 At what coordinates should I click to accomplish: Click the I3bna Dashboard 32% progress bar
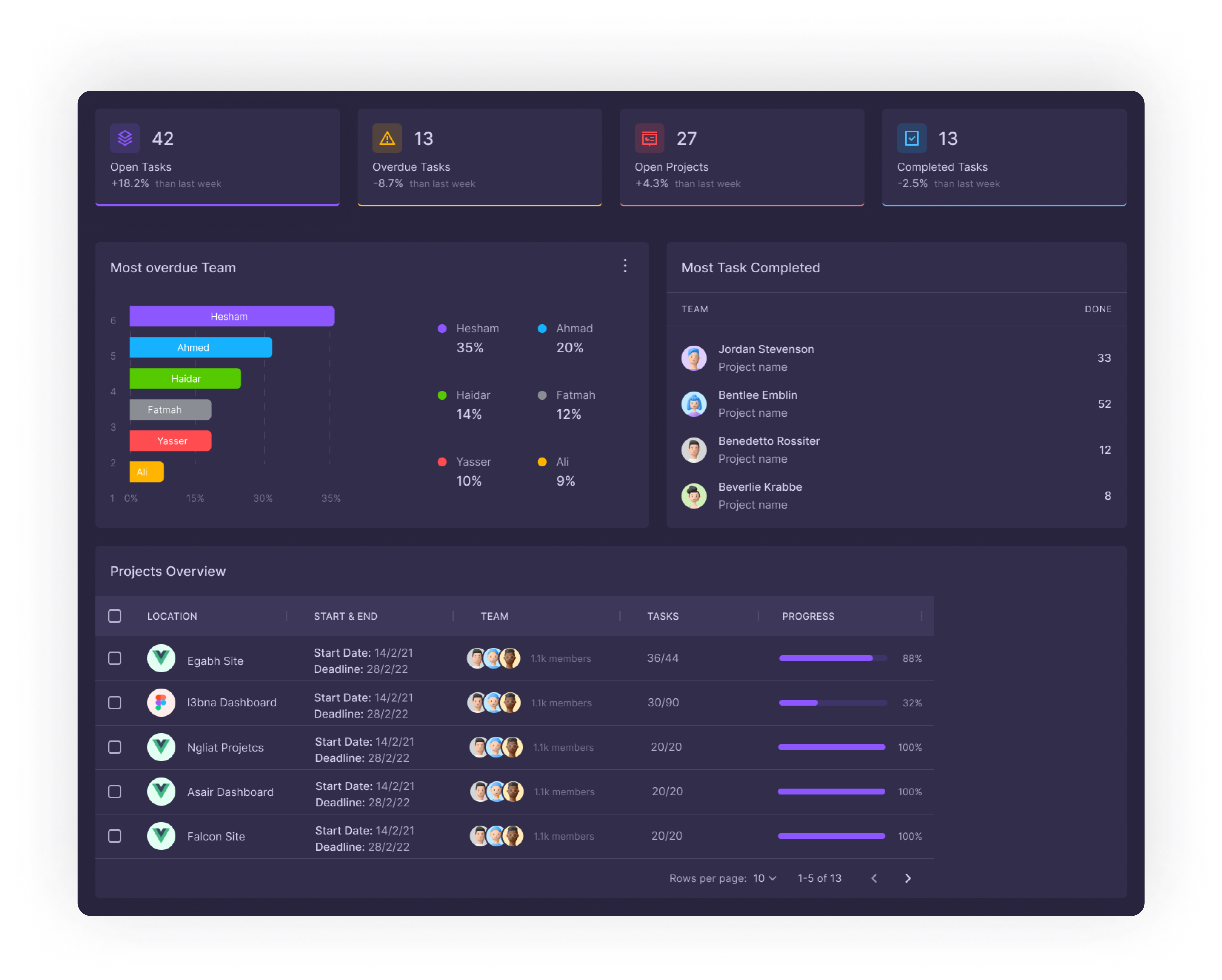[x=833, y=702]
